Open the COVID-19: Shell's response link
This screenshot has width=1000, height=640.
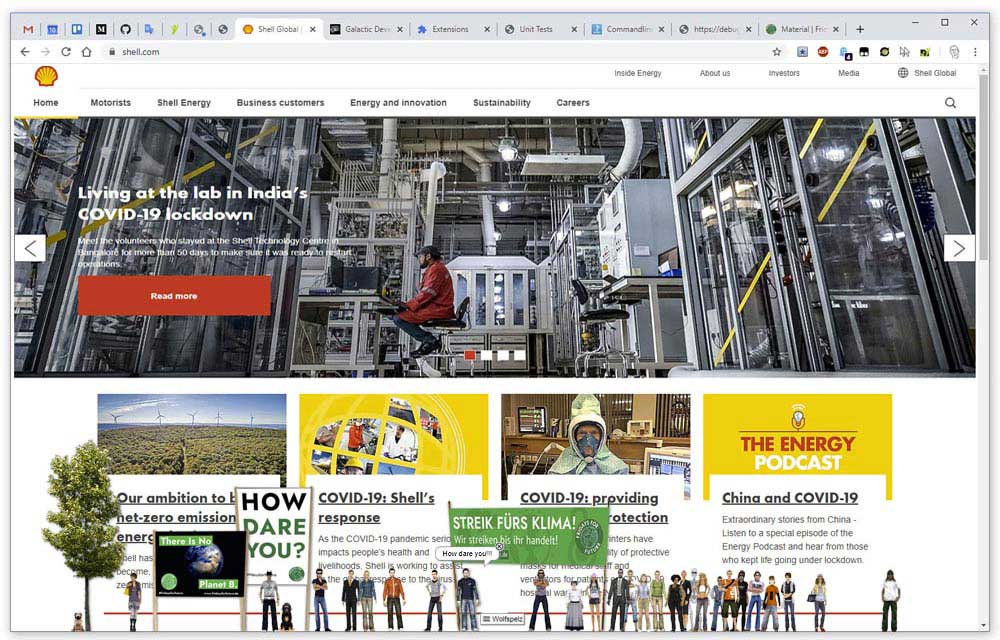pyautogui.click(x=376, y=507)
